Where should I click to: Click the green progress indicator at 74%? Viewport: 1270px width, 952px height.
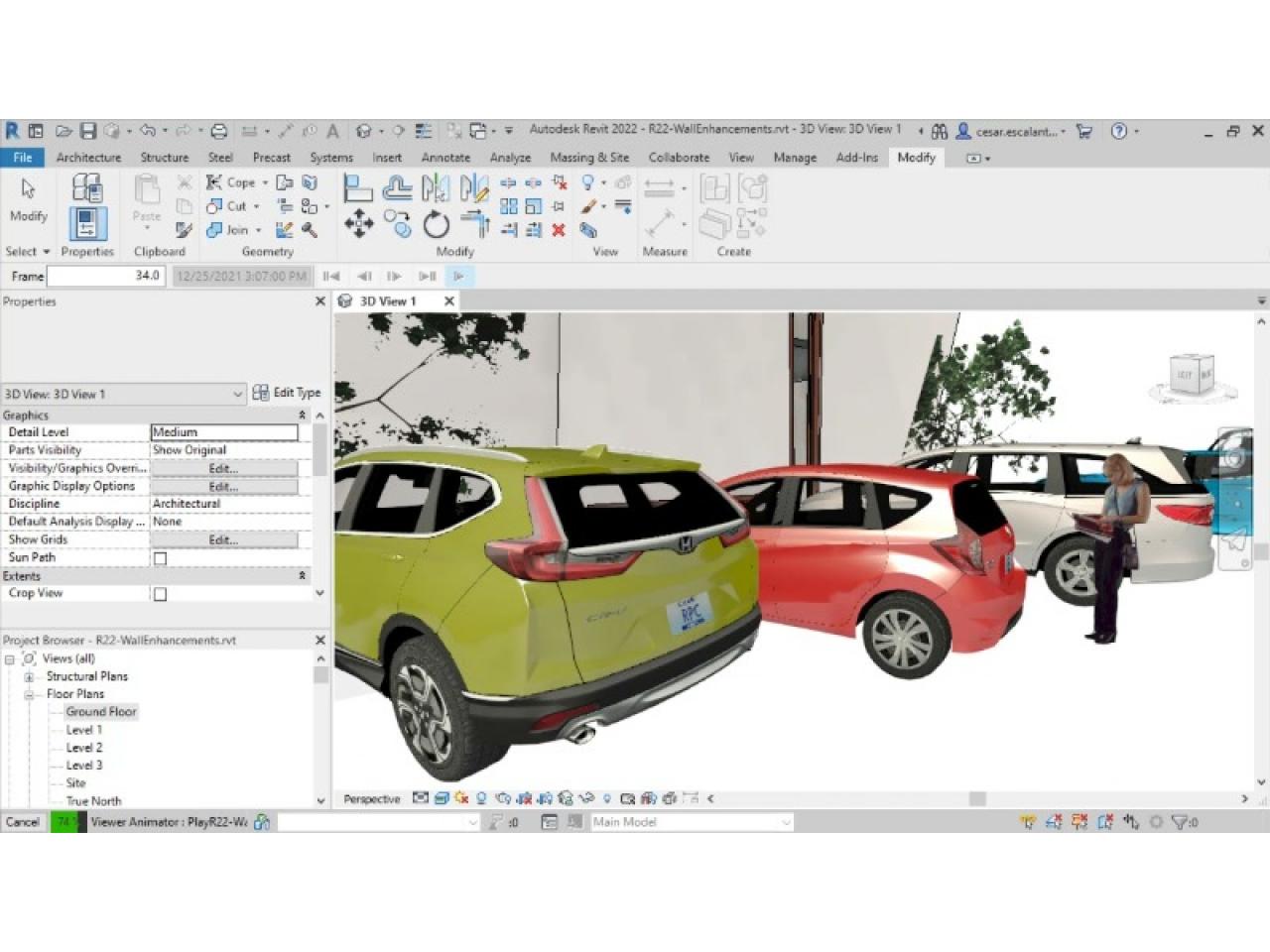point(67,822)
